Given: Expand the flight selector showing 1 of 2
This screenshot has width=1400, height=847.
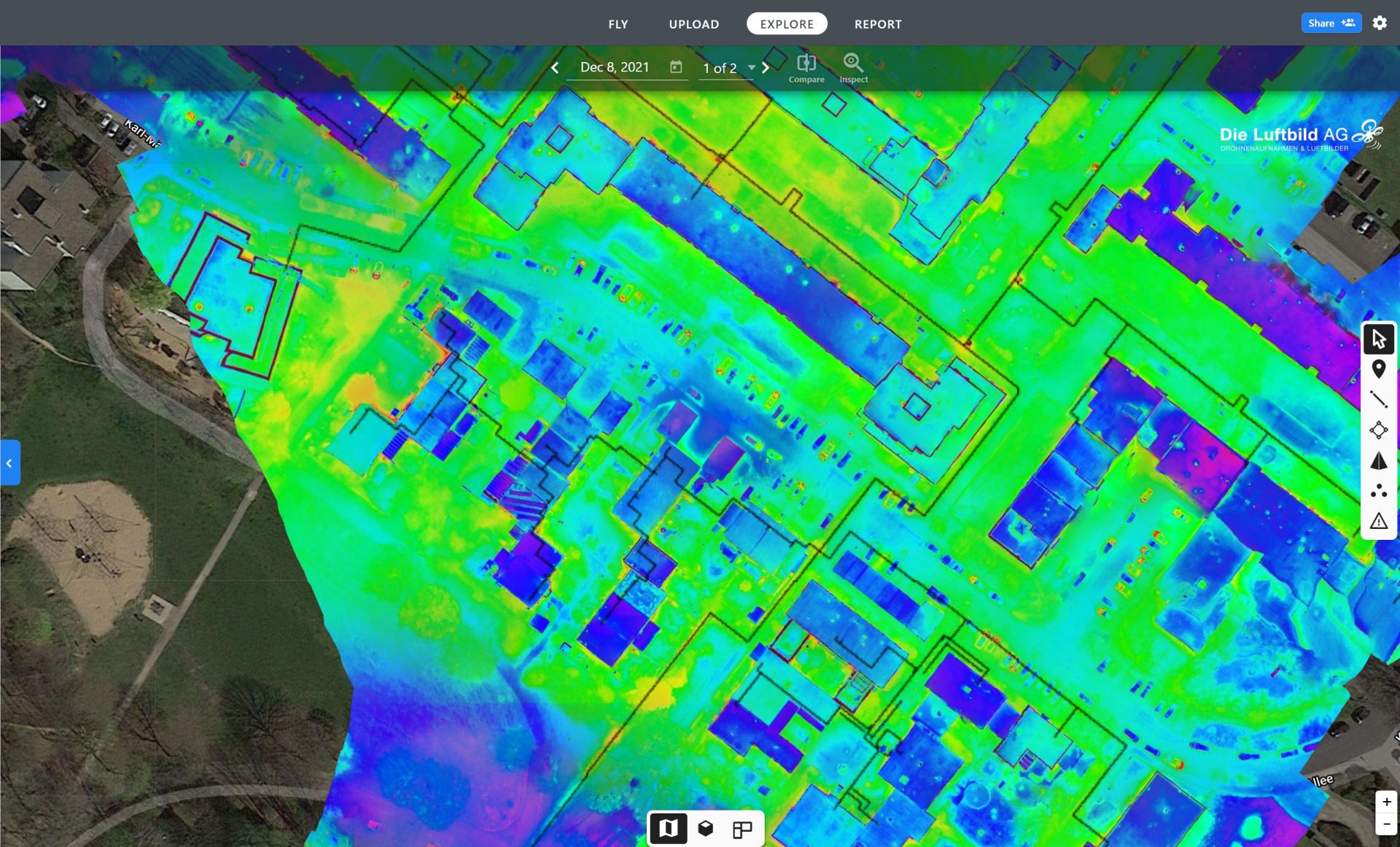Looking at the screenshot, I should click(x=752, y=68).
